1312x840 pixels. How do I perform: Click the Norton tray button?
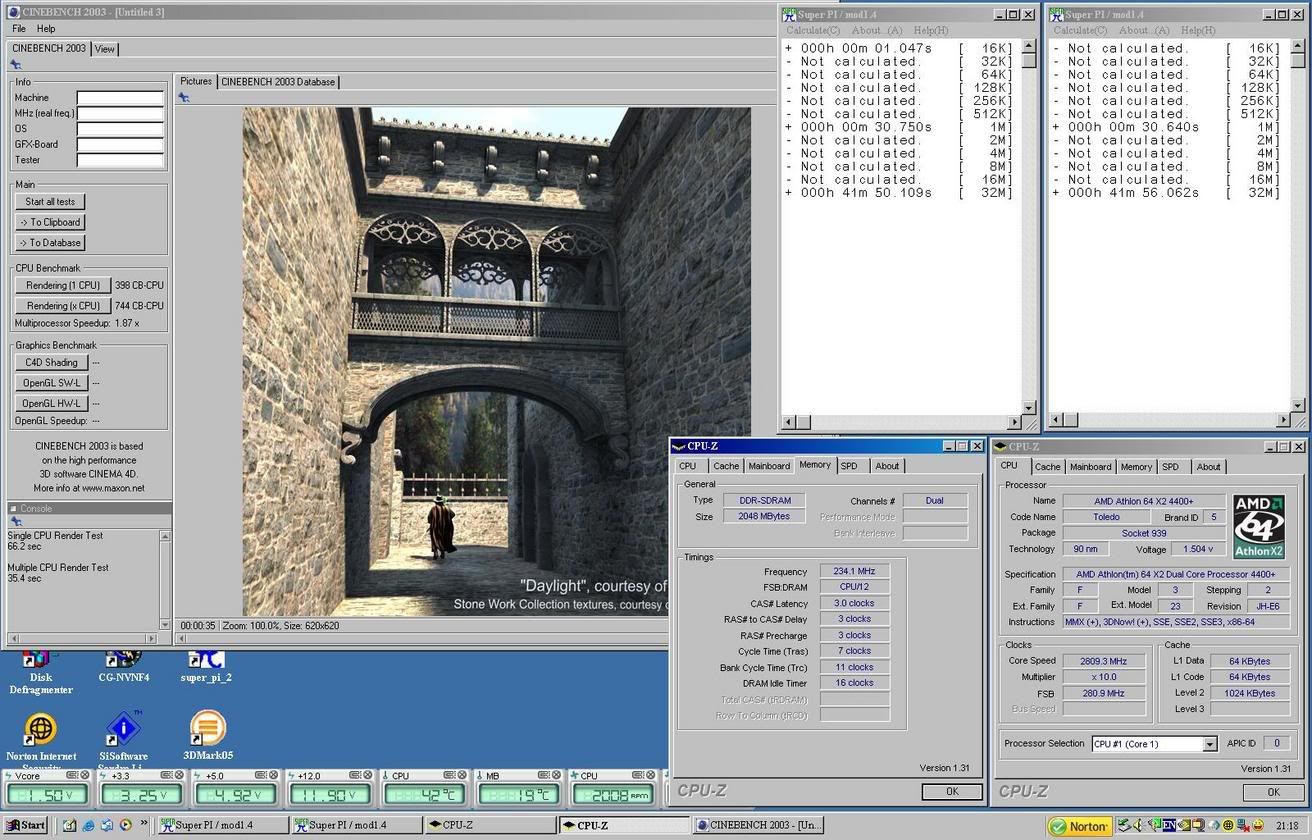pos(1079,827)
